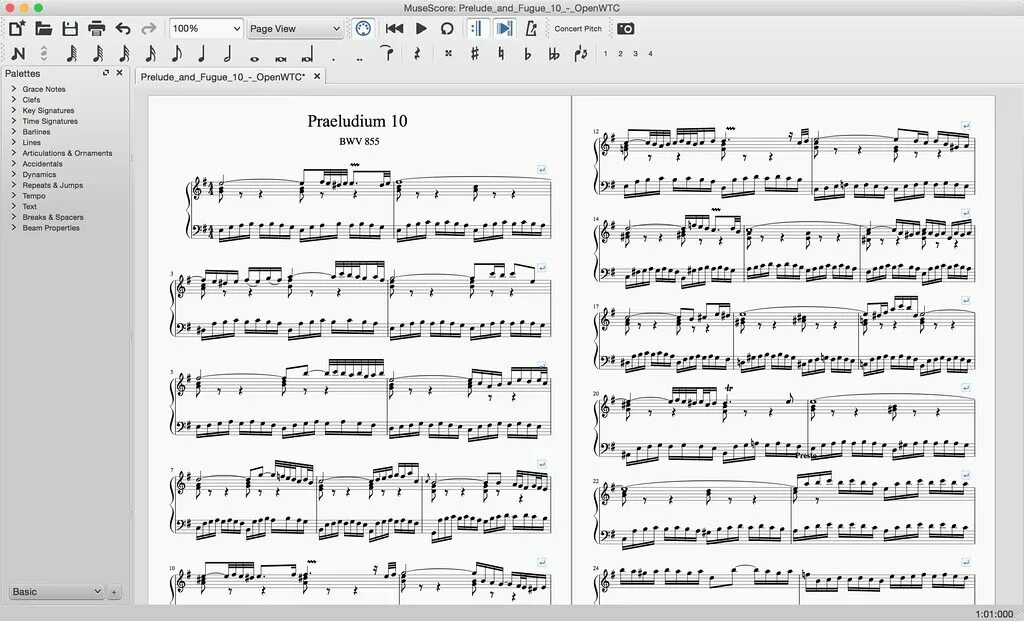
Task: Select the quarter note duration
Action: (x=202, y=54)
